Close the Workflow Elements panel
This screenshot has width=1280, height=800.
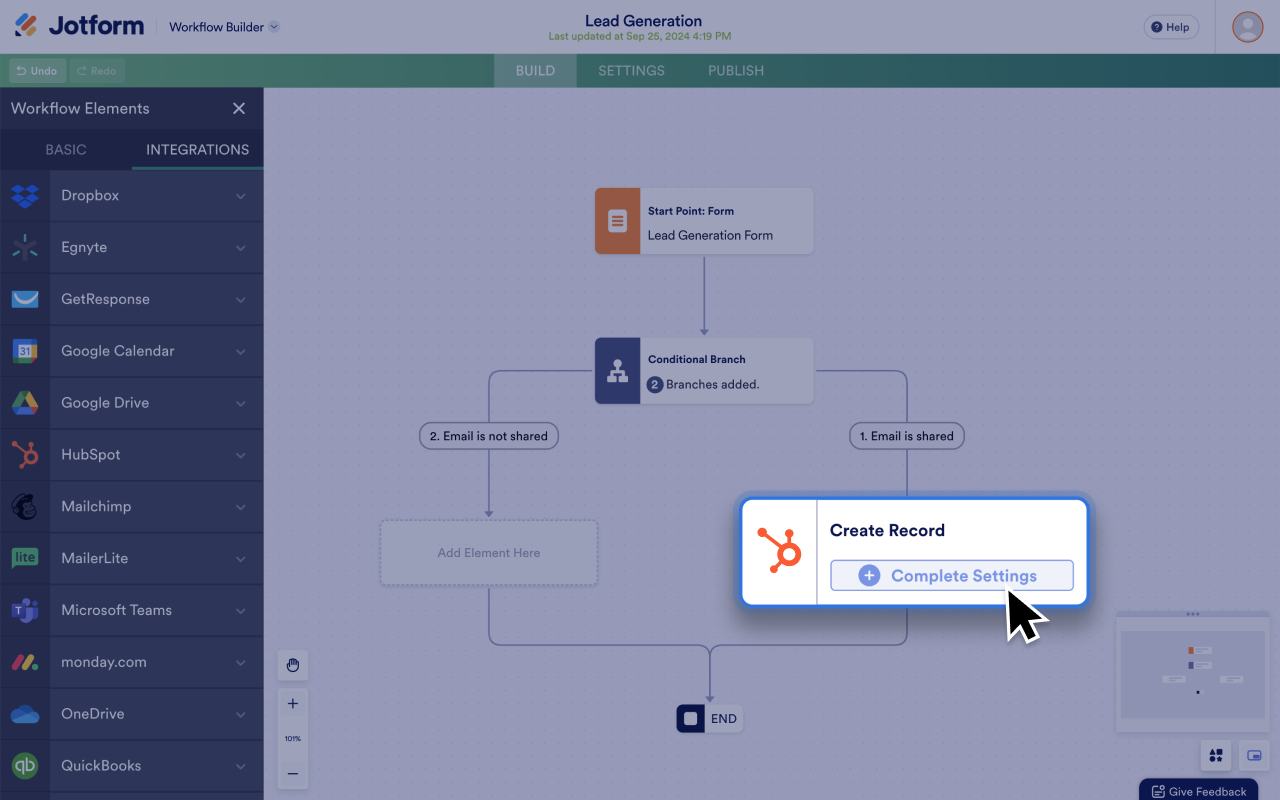239,108
